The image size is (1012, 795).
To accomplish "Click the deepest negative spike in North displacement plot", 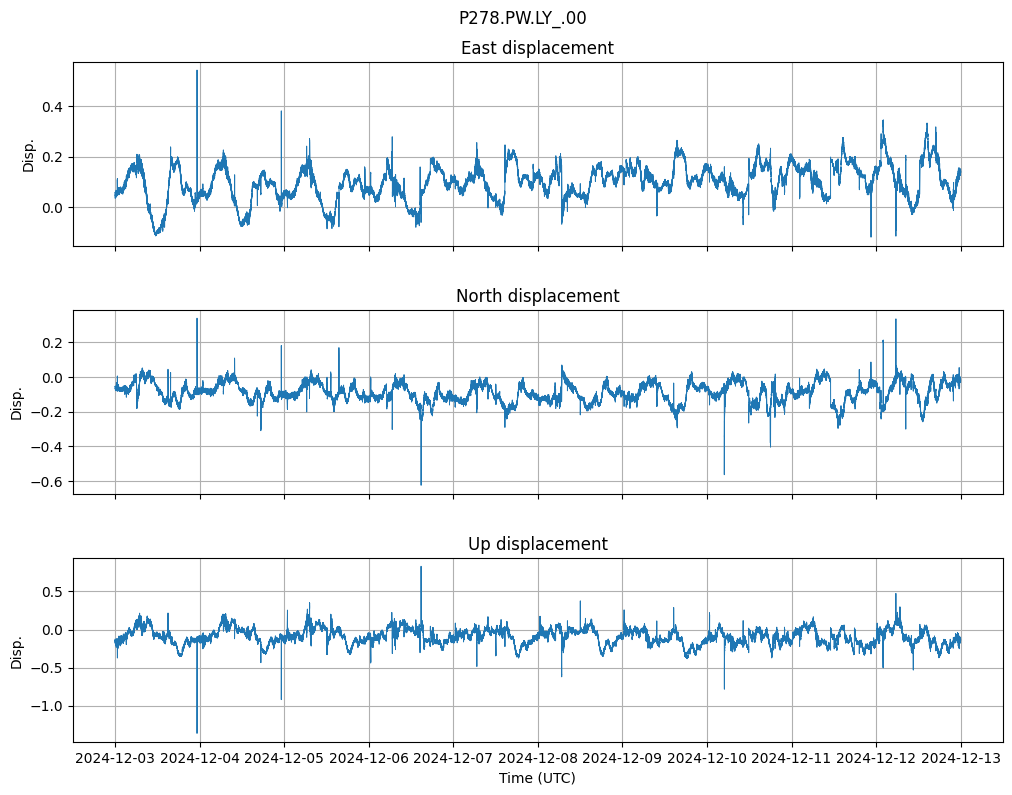I will (x=421, y=484).
